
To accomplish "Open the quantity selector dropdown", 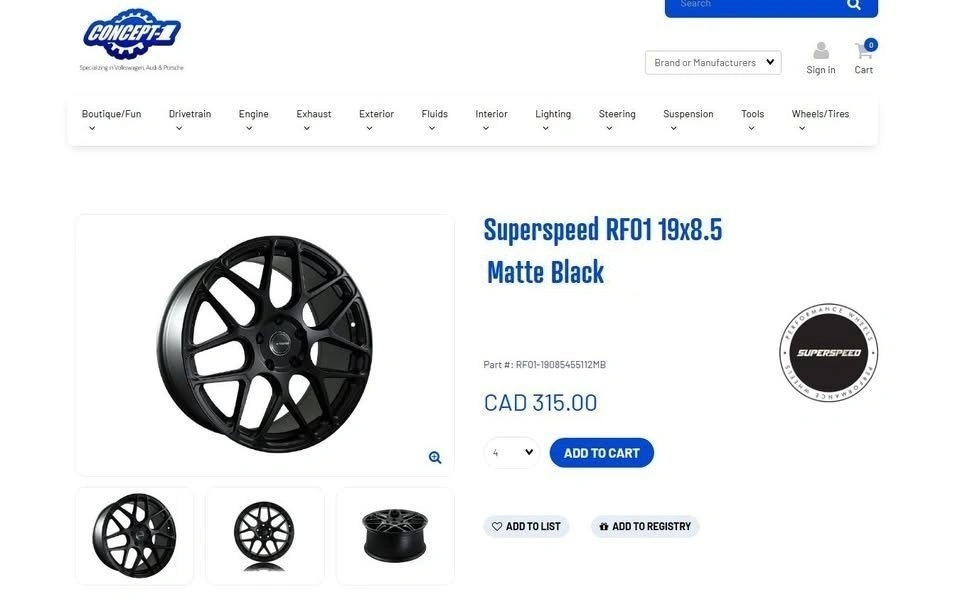I will coord(512,452).
